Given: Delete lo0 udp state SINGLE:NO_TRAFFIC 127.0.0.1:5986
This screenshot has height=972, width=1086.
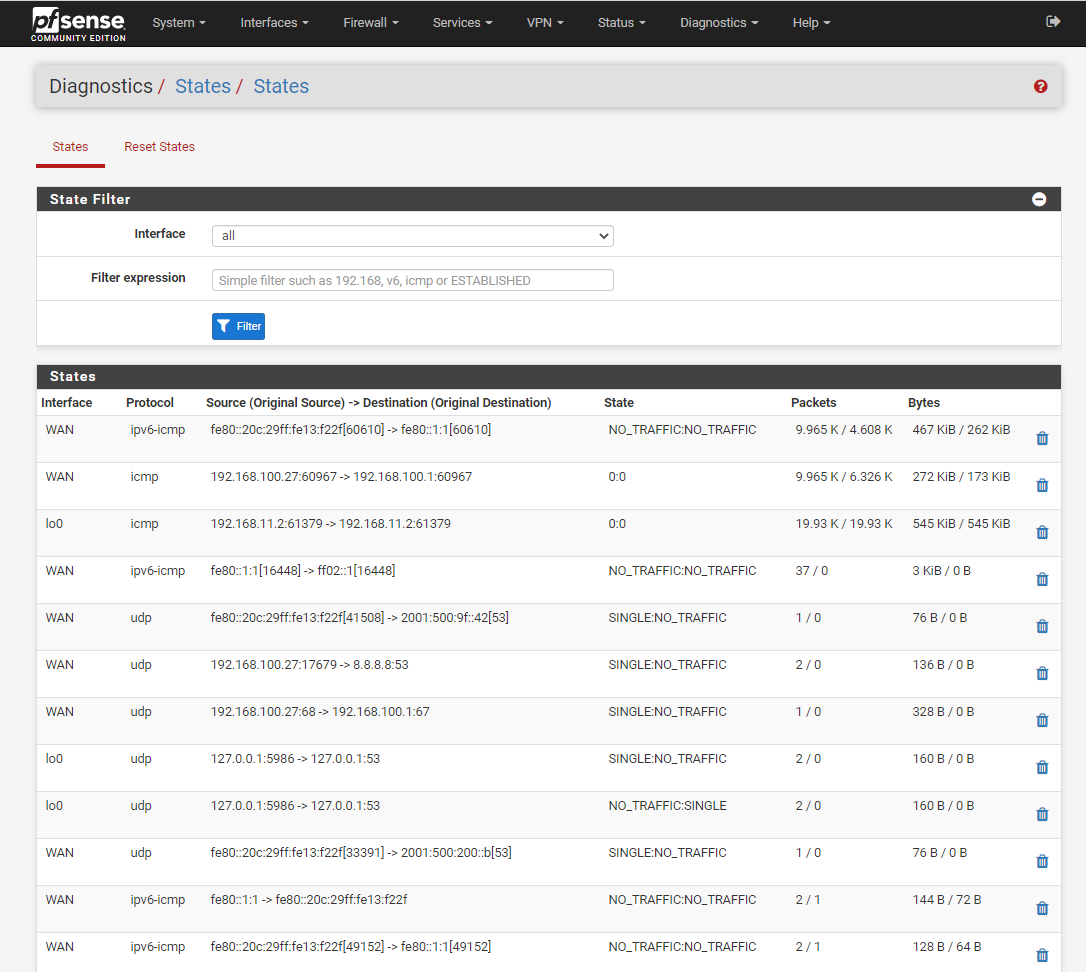Looking at the screenshot, I should click(1042, 768).
